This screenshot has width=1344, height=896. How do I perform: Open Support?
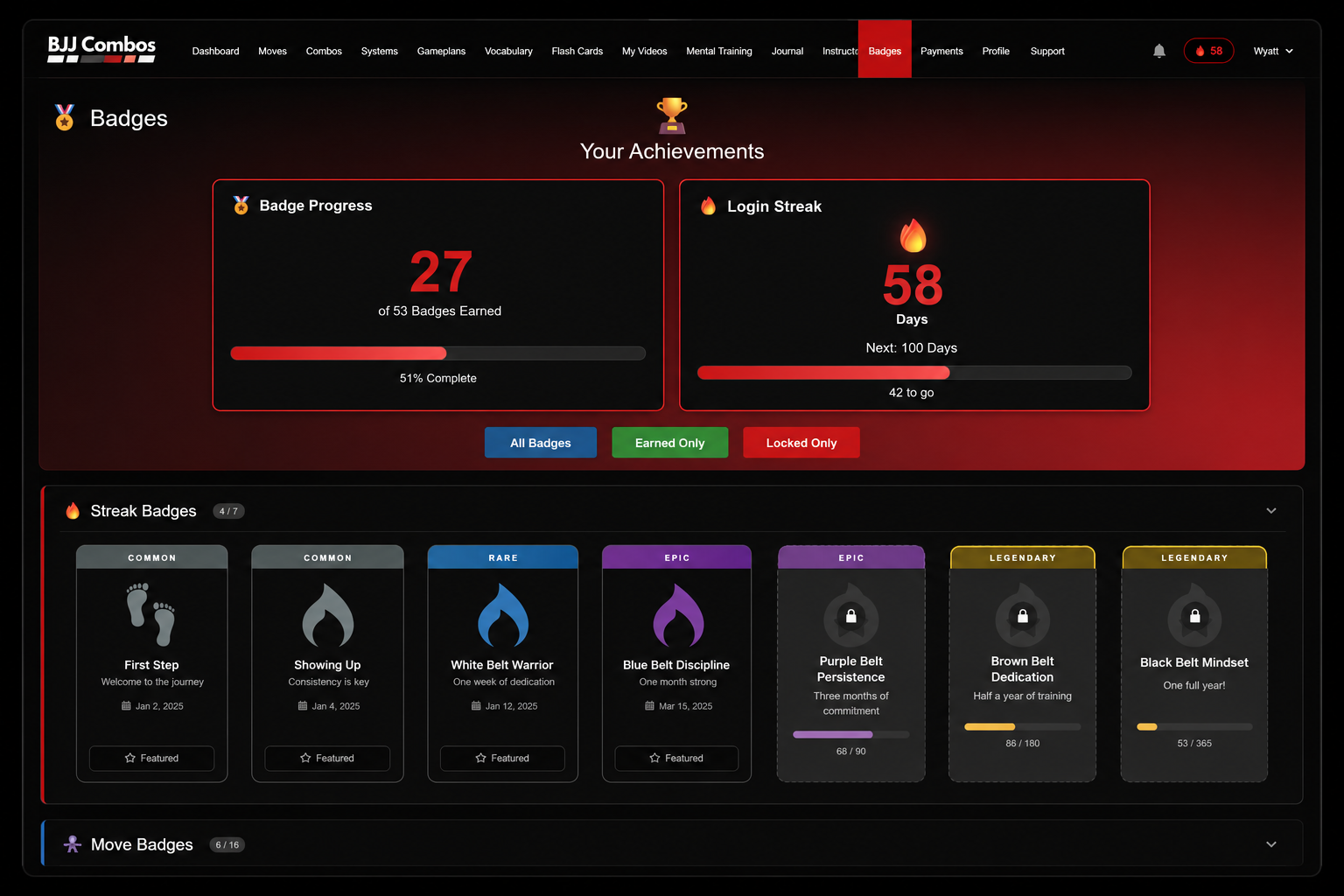coord(1047,51)
